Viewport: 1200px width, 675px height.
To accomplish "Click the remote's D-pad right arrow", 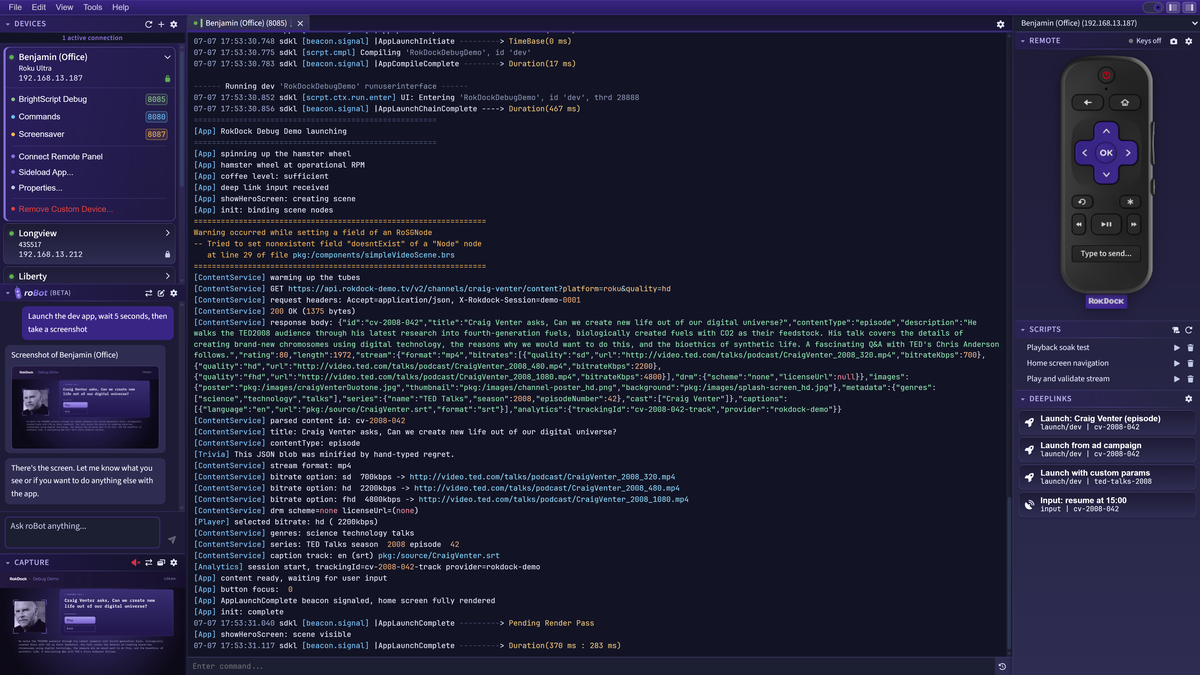I will pos(1129,153).
